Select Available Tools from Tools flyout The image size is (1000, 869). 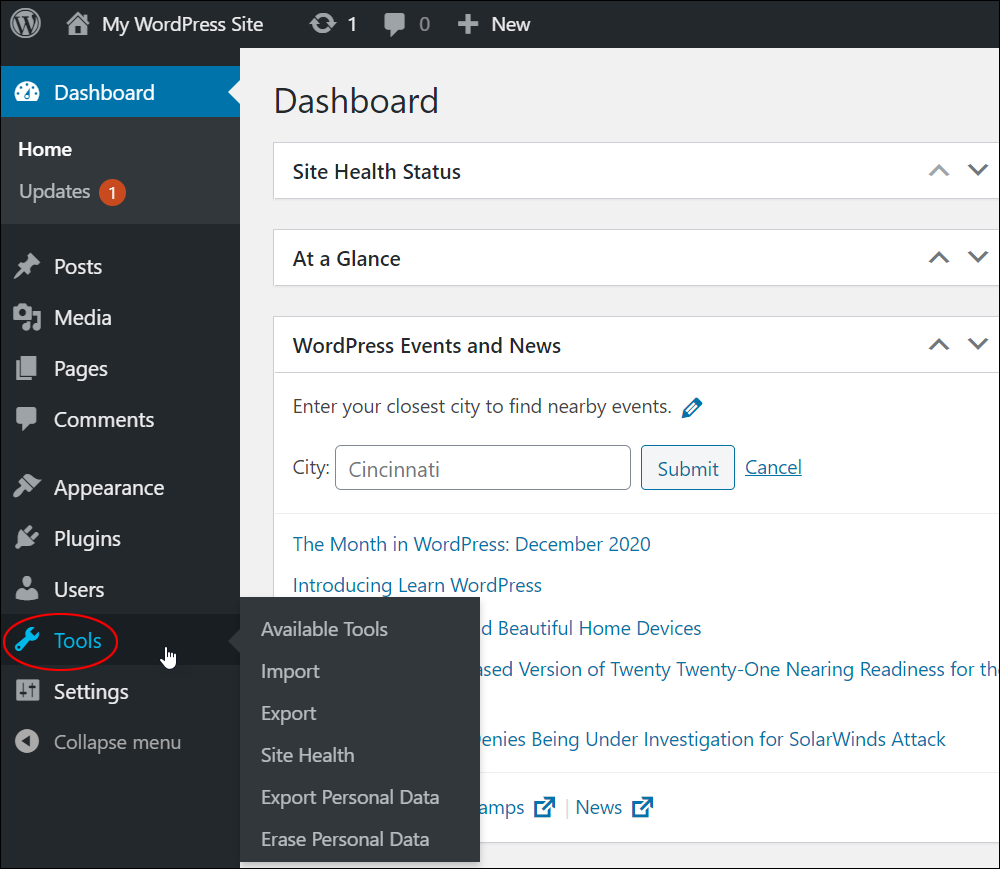(324, 629)
